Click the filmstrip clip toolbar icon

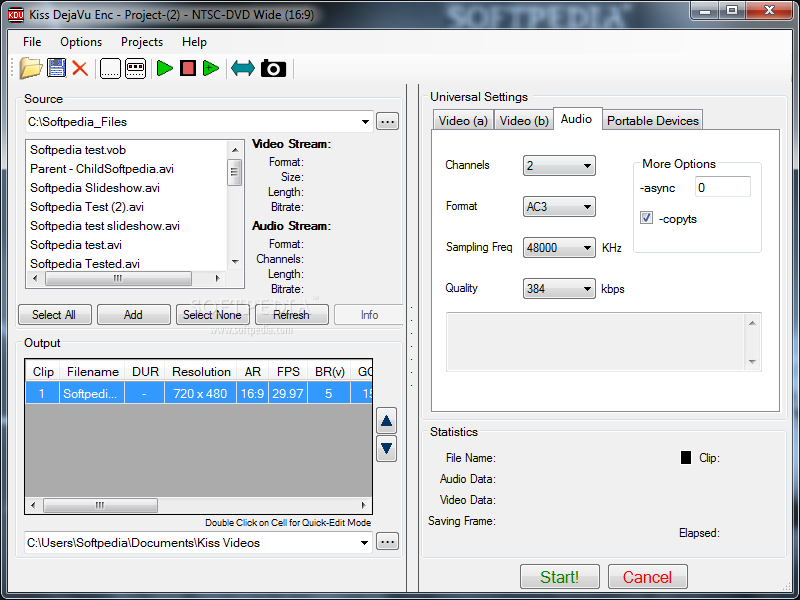tap(135, 68)
